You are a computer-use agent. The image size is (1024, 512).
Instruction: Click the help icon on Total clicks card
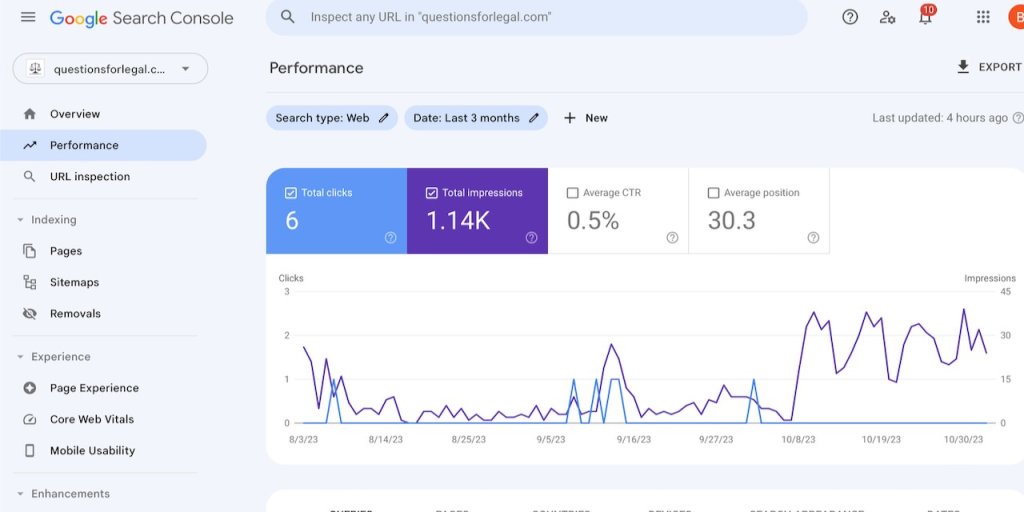(x=391, y=238)
